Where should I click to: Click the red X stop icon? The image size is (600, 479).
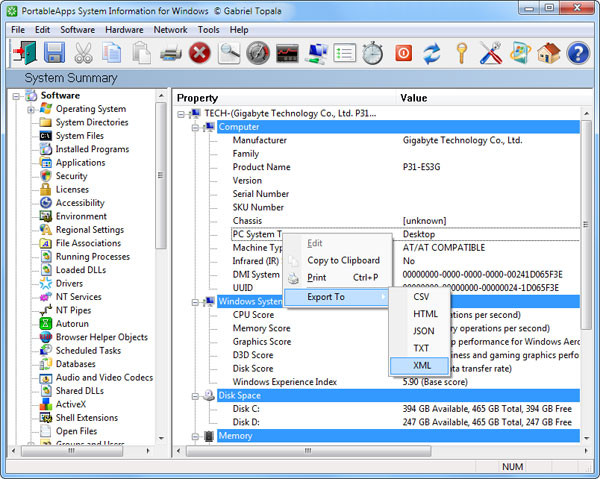[199, 52]
